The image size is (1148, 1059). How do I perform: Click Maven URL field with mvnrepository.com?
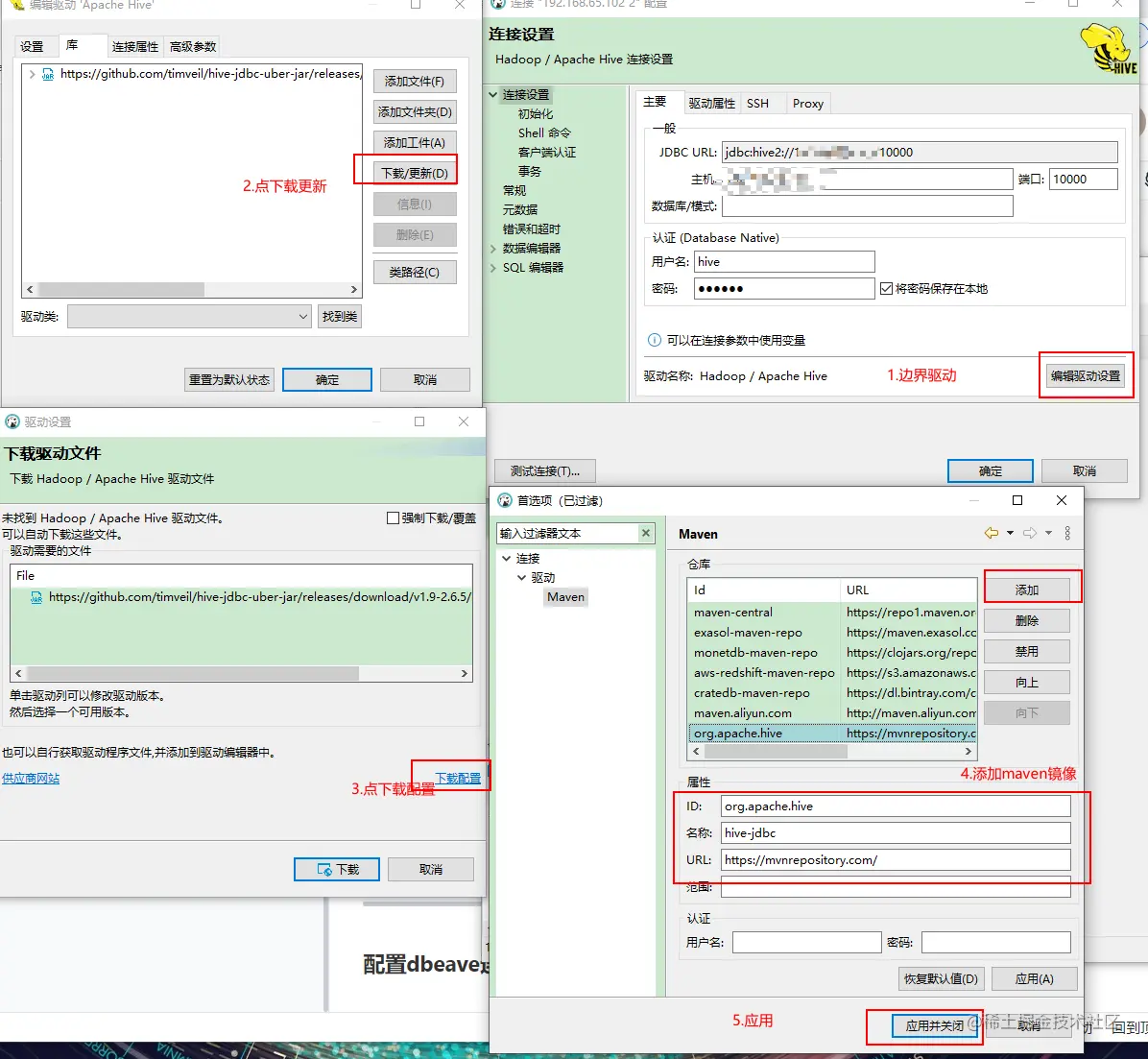896,860
